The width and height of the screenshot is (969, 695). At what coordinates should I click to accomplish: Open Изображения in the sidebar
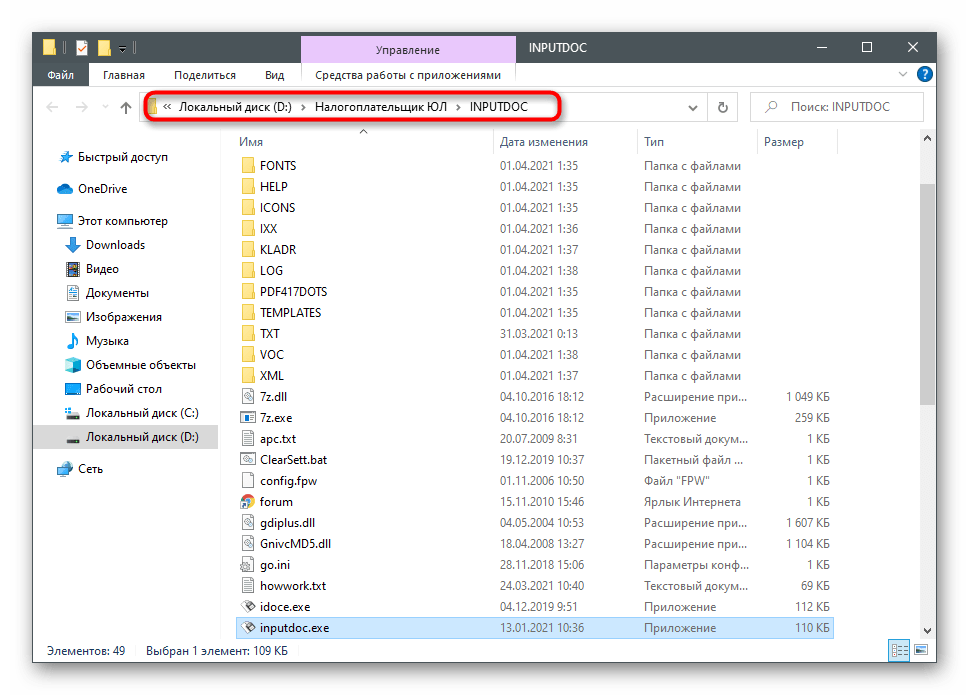coord(124,317)
